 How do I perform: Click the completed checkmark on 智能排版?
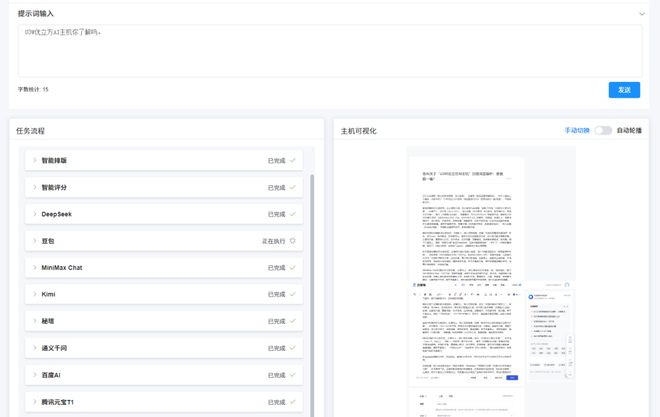click(x=293, y=160)
